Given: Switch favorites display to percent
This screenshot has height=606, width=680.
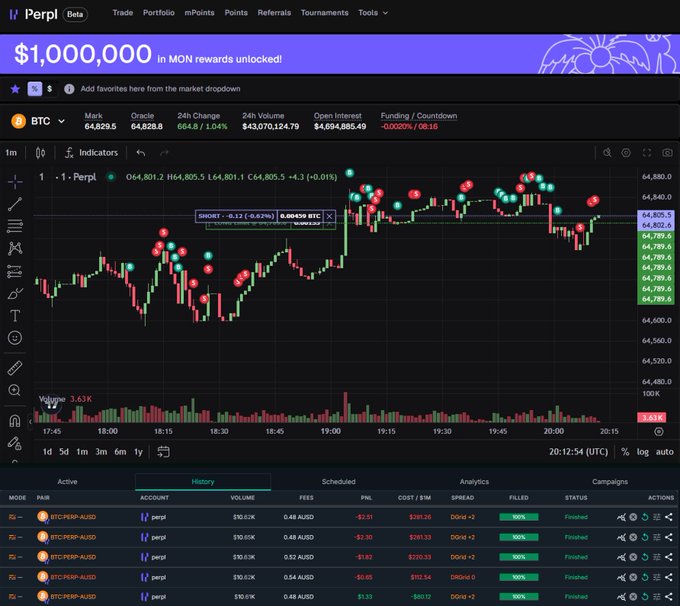Looking at the screenshot, I should [35, 89].
